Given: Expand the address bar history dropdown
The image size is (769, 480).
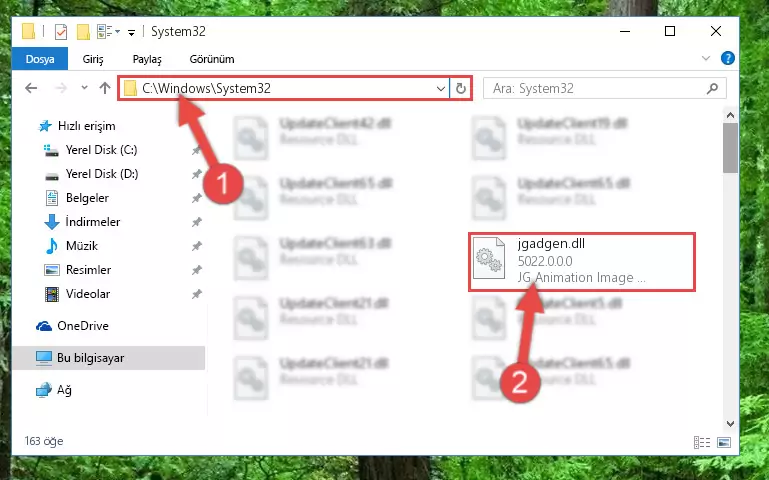Looking at the screenshot, I should [440, 88].
